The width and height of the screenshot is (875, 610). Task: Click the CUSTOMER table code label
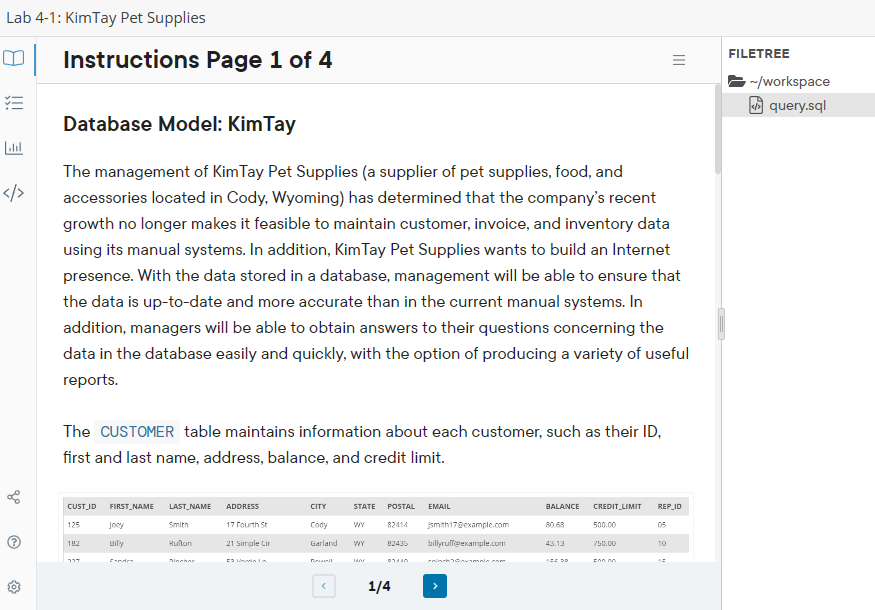[137, 432]
